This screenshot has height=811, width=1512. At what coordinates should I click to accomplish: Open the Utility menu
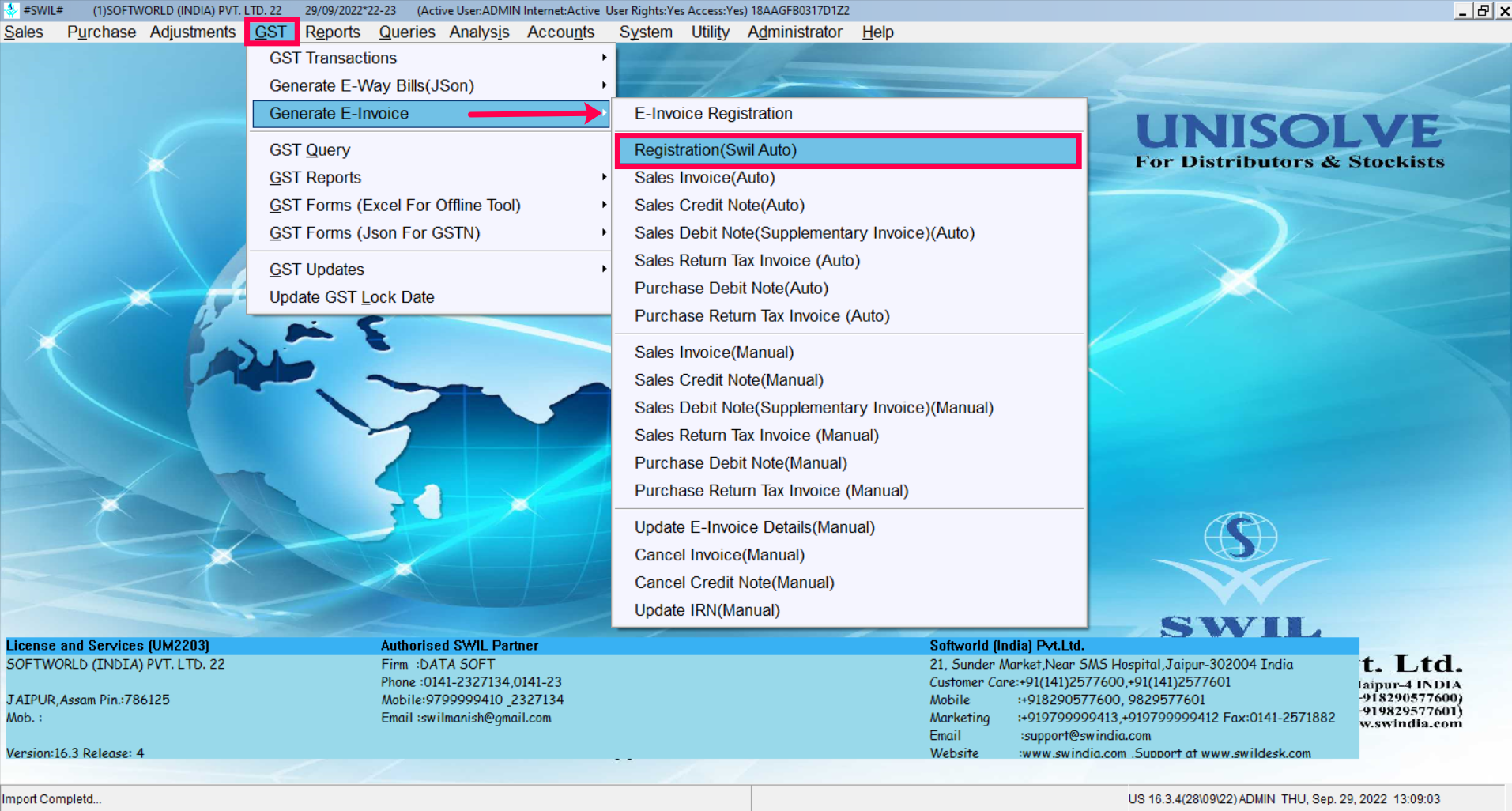pyautogui.click(x=710, y=32)
